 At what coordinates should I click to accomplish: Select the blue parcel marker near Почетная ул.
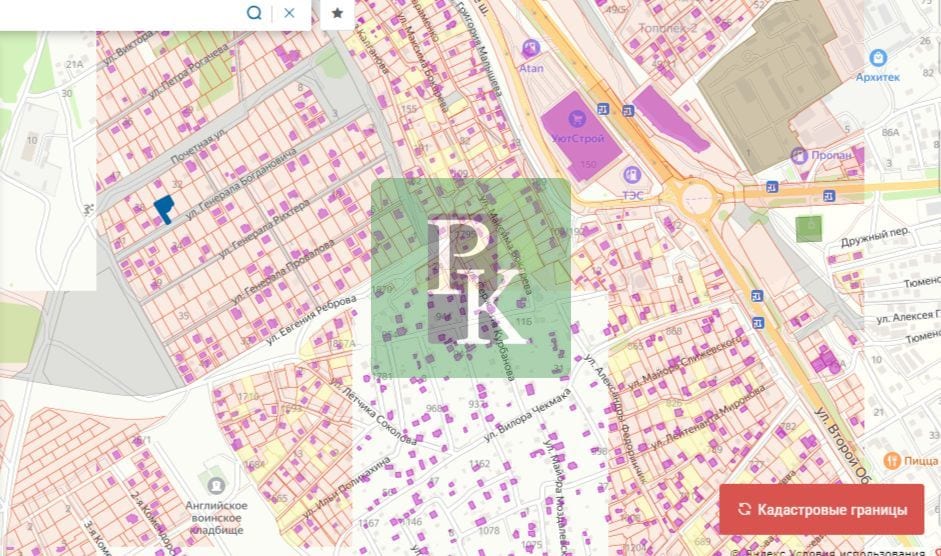pyautogui.click(x=164, y=210)
